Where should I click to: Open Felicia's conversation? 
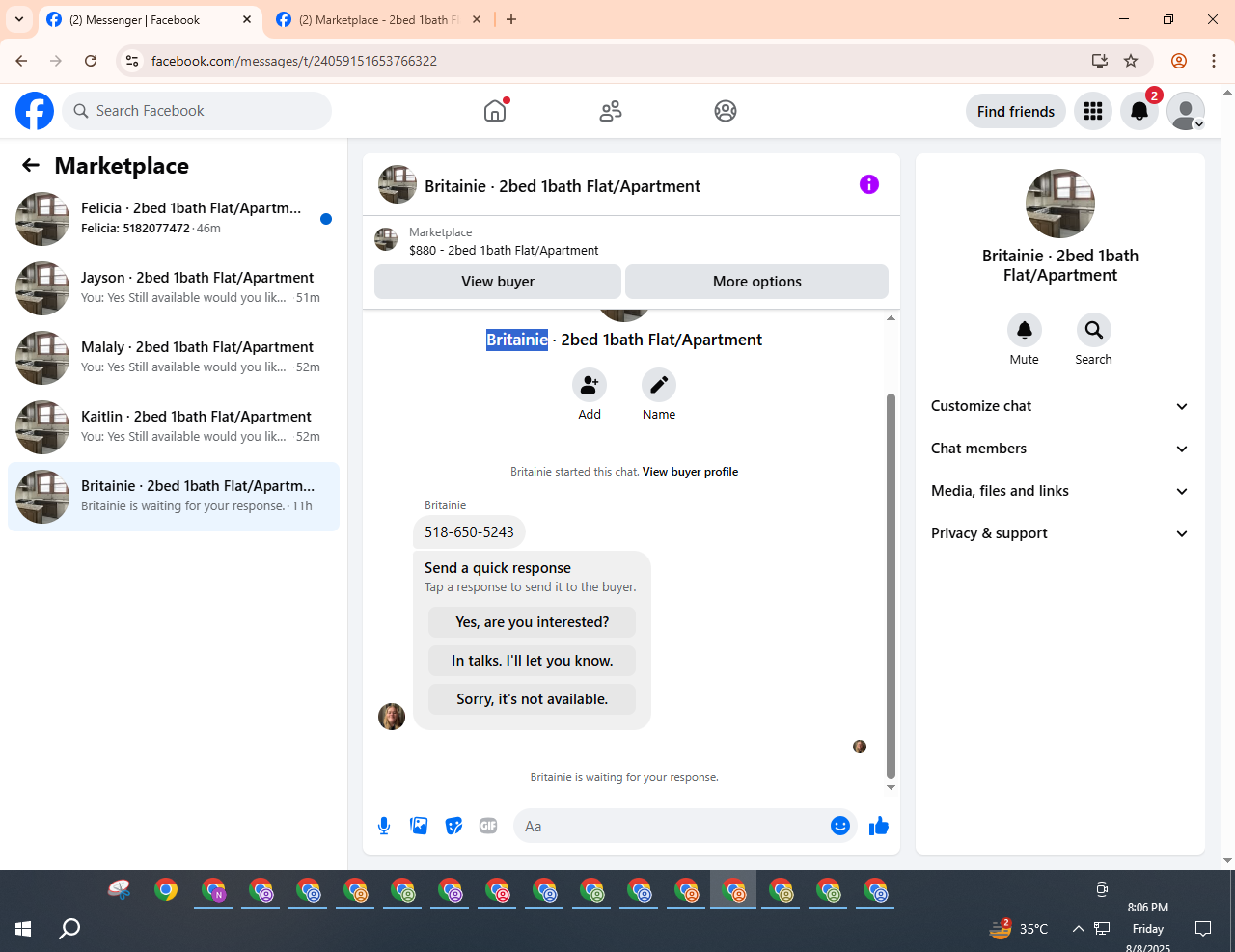click(174, 219)
